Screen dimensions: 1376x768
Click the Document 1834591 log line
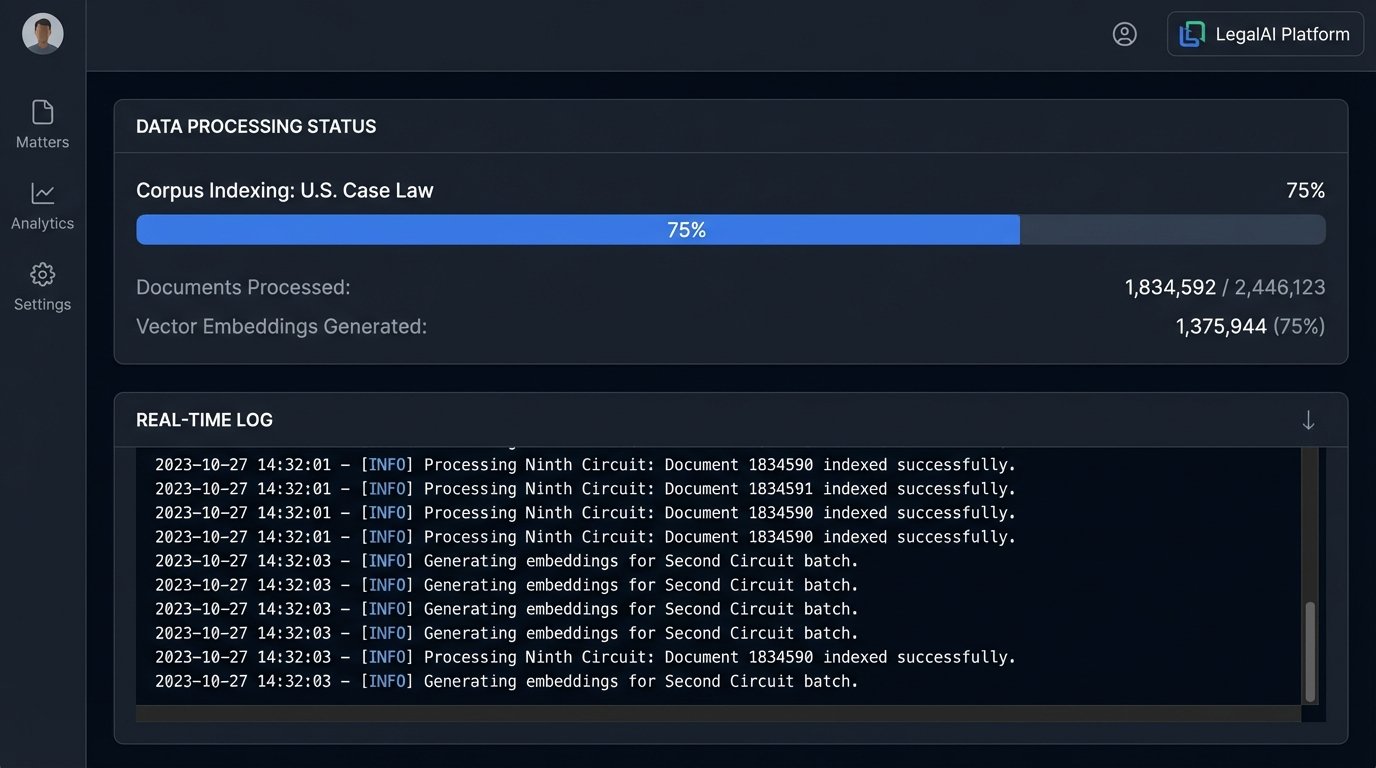[x=585, y=489]
